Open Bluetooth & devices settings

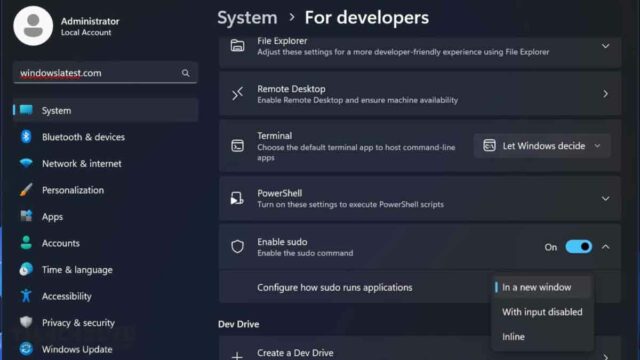106,137
